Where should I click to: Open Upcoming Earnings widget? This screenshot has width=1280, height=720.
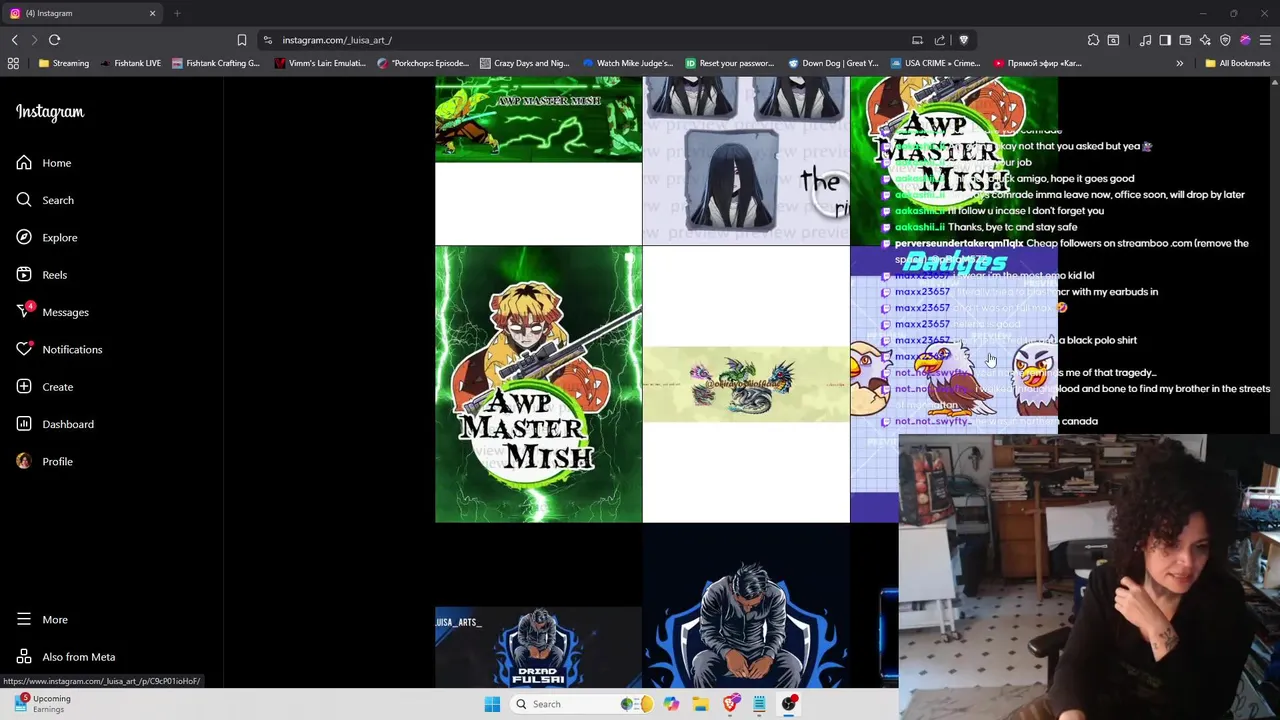[42, 704]
